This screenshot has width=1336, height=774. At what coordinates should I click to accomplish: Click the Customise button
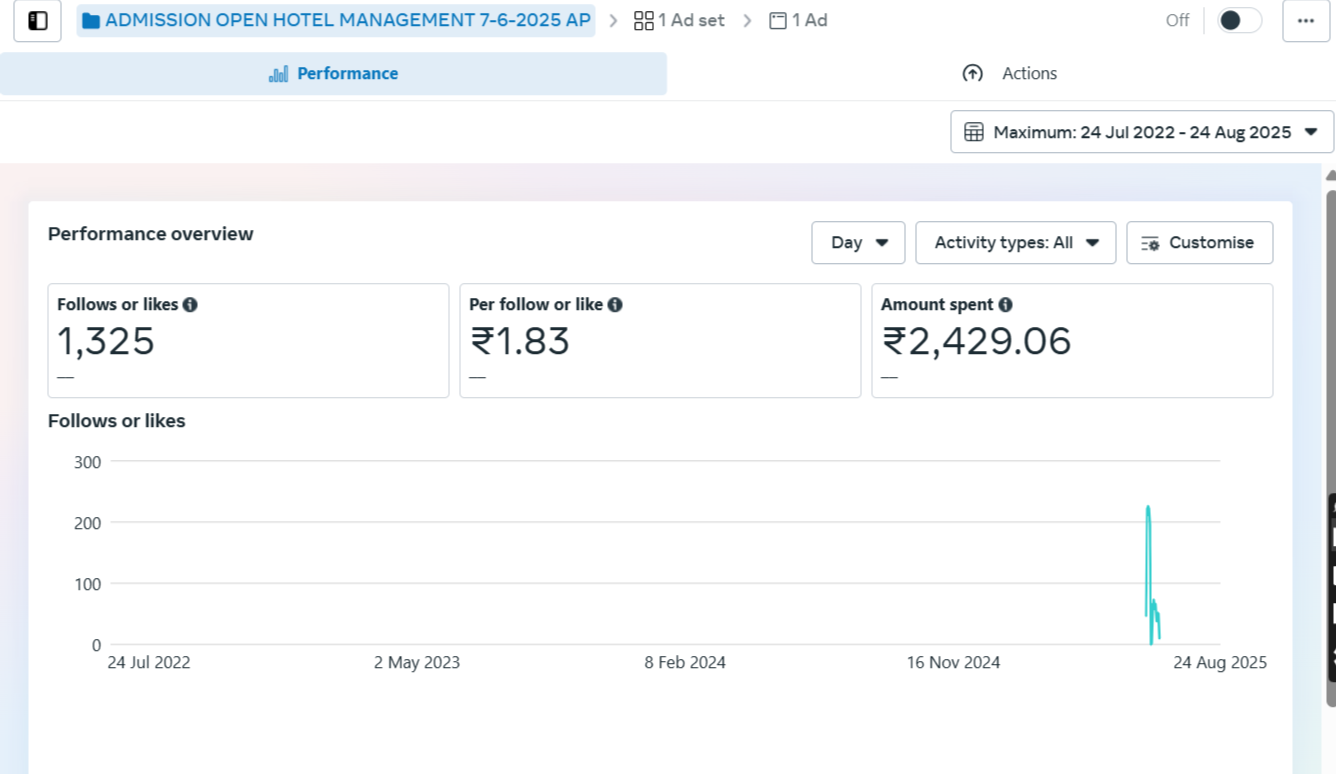[x=1199, y=243]
